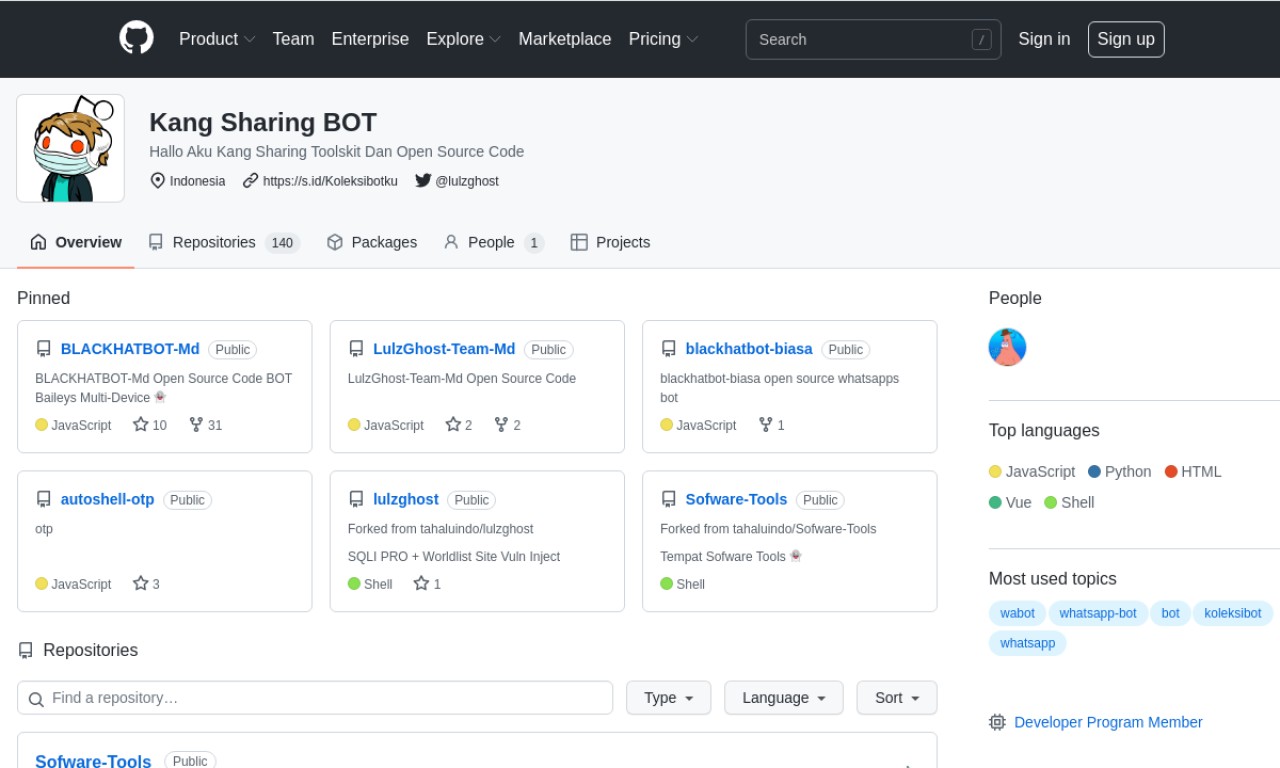Click the magnifier icon in the repository search field
The height and width of the screenshot is (768, 1280).
36,698
